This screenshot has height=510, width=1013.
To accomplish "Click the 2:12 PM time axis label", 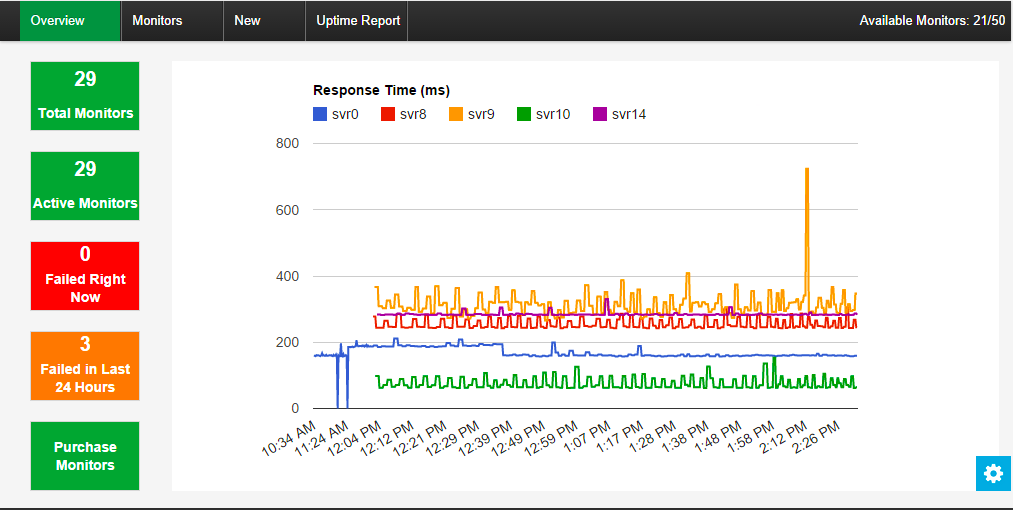I will [x=785, y=435].
